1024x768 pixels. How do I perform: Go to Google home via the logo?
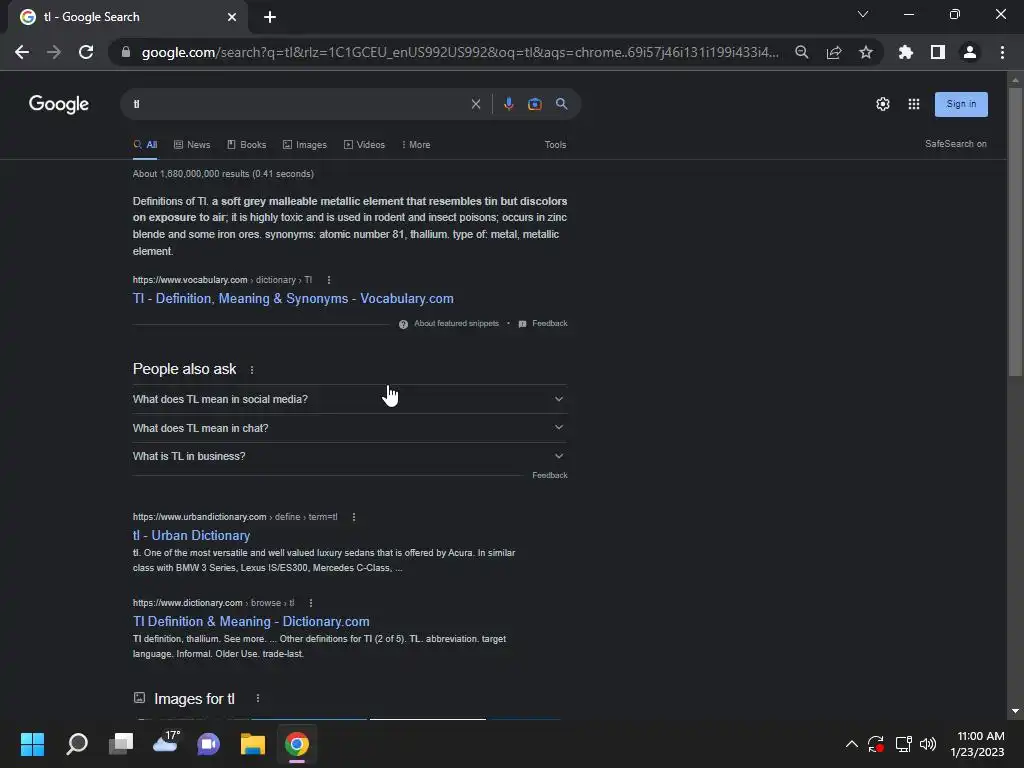click(x=59, y=104)
